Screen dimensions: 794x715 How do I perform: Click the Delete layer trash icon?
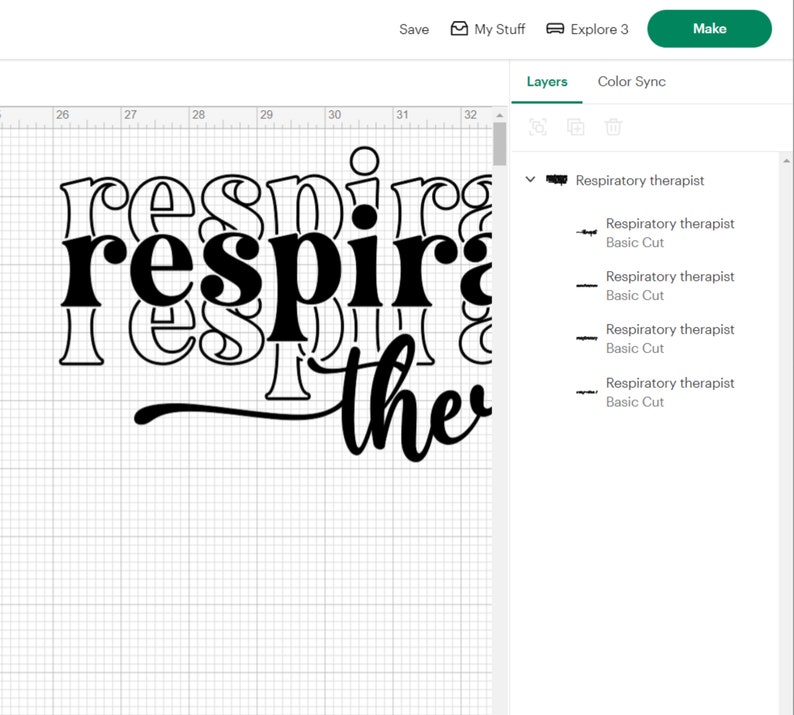pyautogui.click(x=613, y=127)
